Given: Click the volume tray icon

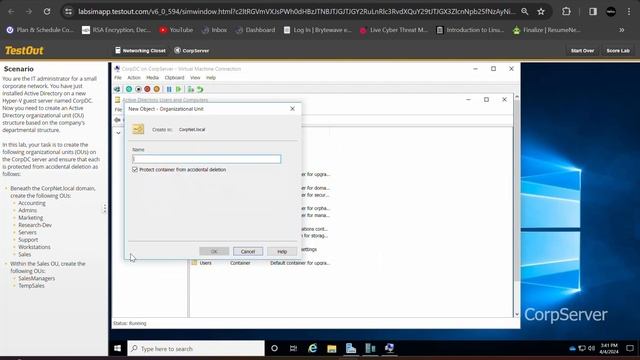Looking at the screenshot, I should [591, 348].
